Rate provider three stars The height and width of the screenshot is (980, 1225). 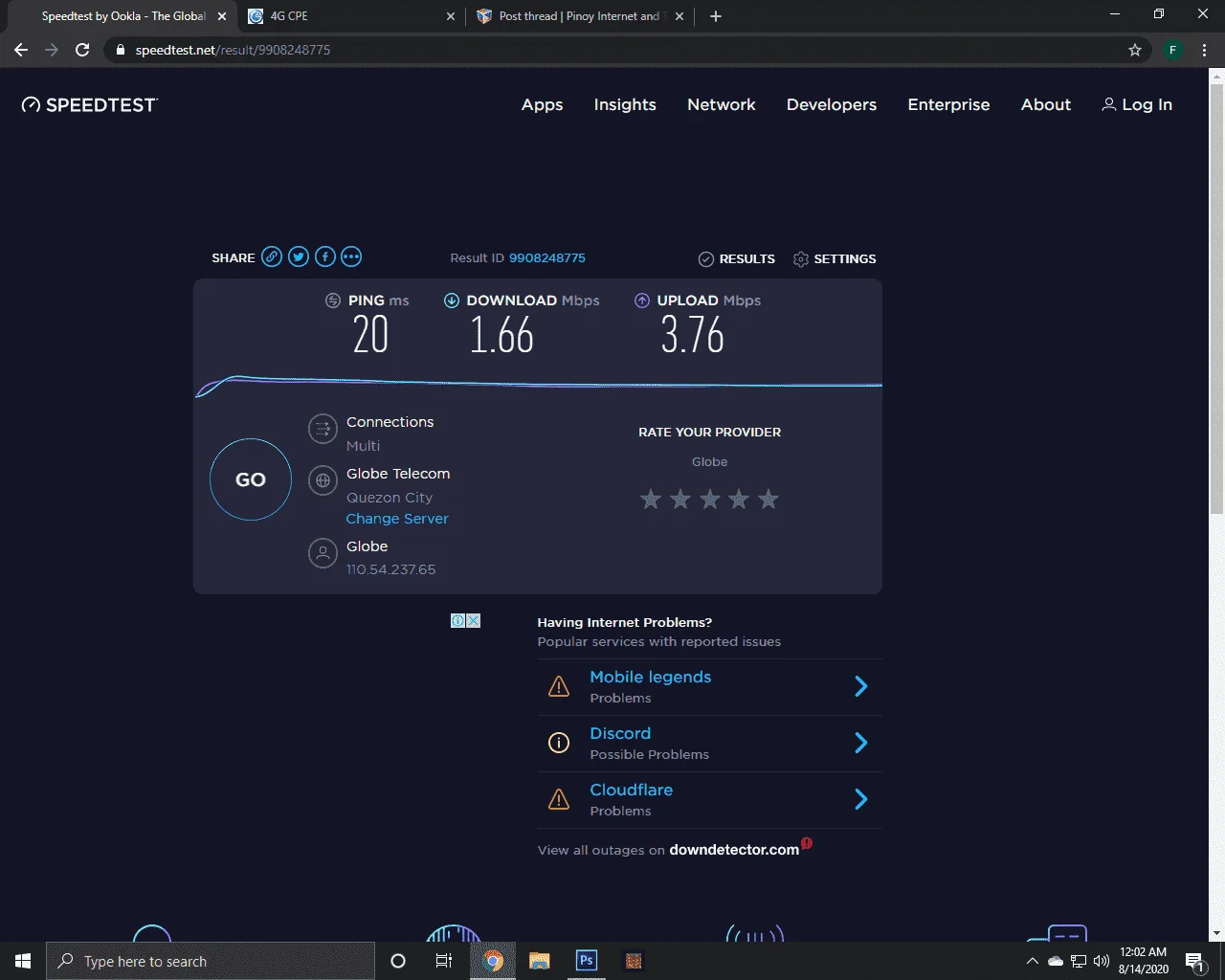point(710,499)
